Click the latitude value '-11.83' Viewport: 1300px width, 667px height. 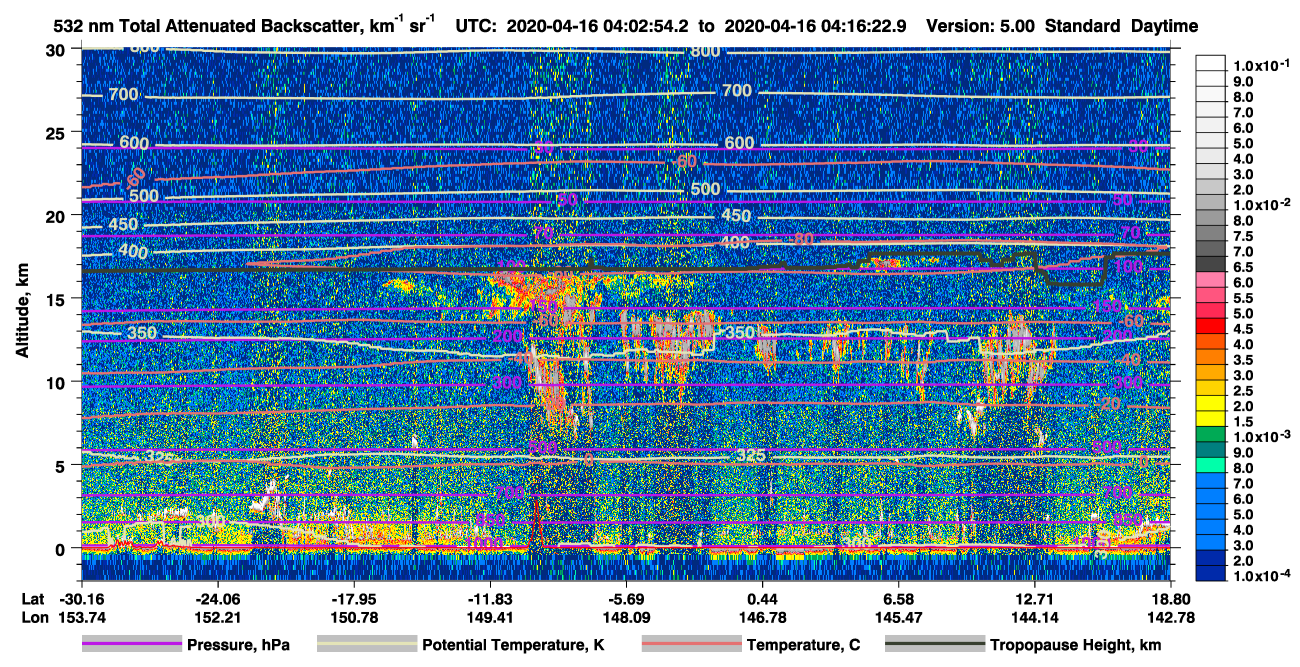(x=489, y=598)
